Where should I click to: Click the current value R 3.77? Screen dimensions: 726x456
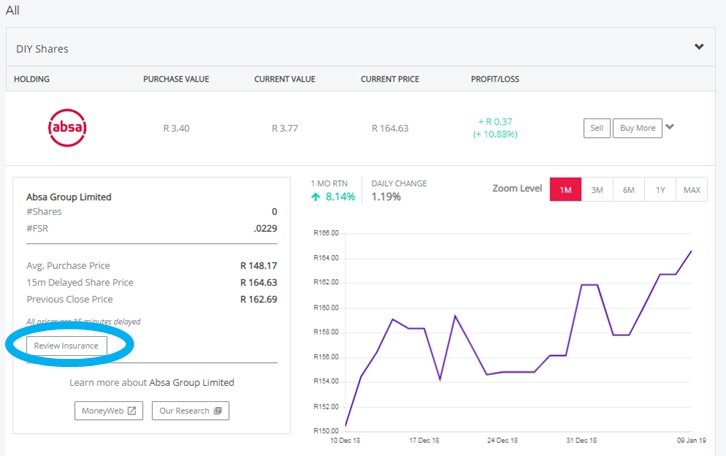coord(285,128)
